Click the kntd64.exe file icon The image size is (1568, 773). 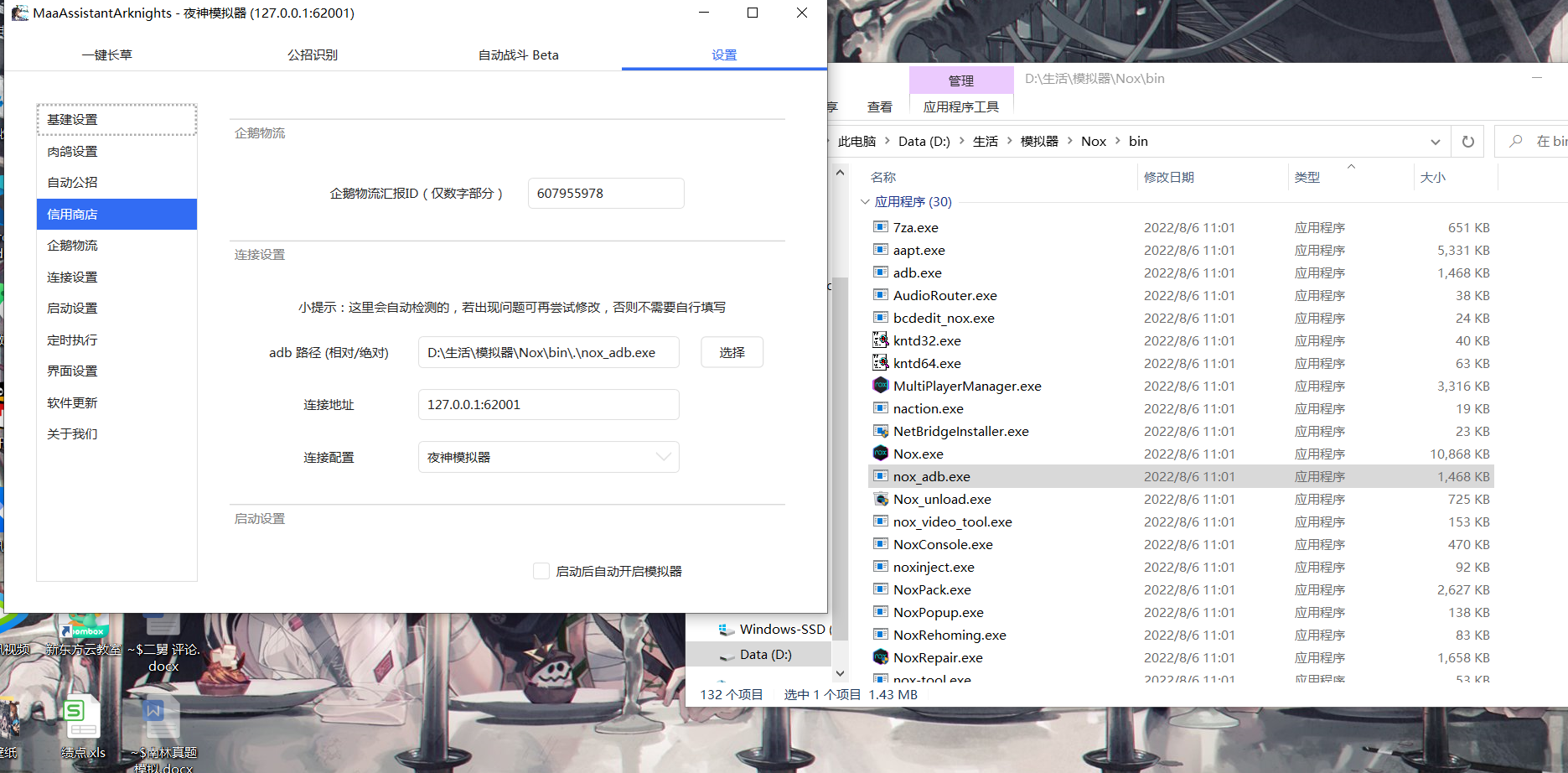pos(881,363)
